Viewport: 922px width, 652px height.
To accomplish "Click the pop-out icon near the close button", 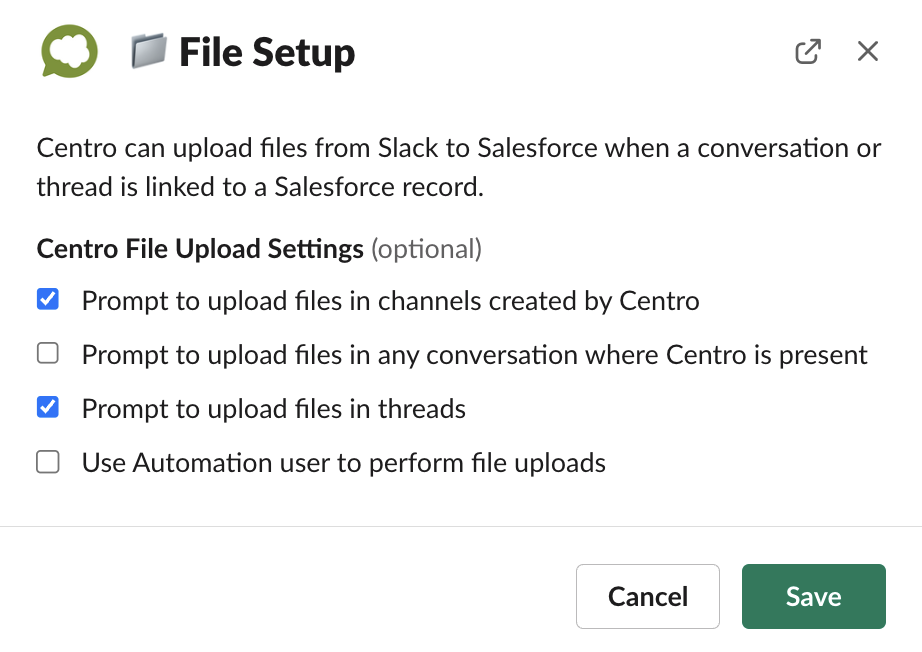I will pyautogui.click(x=808, y=51).
